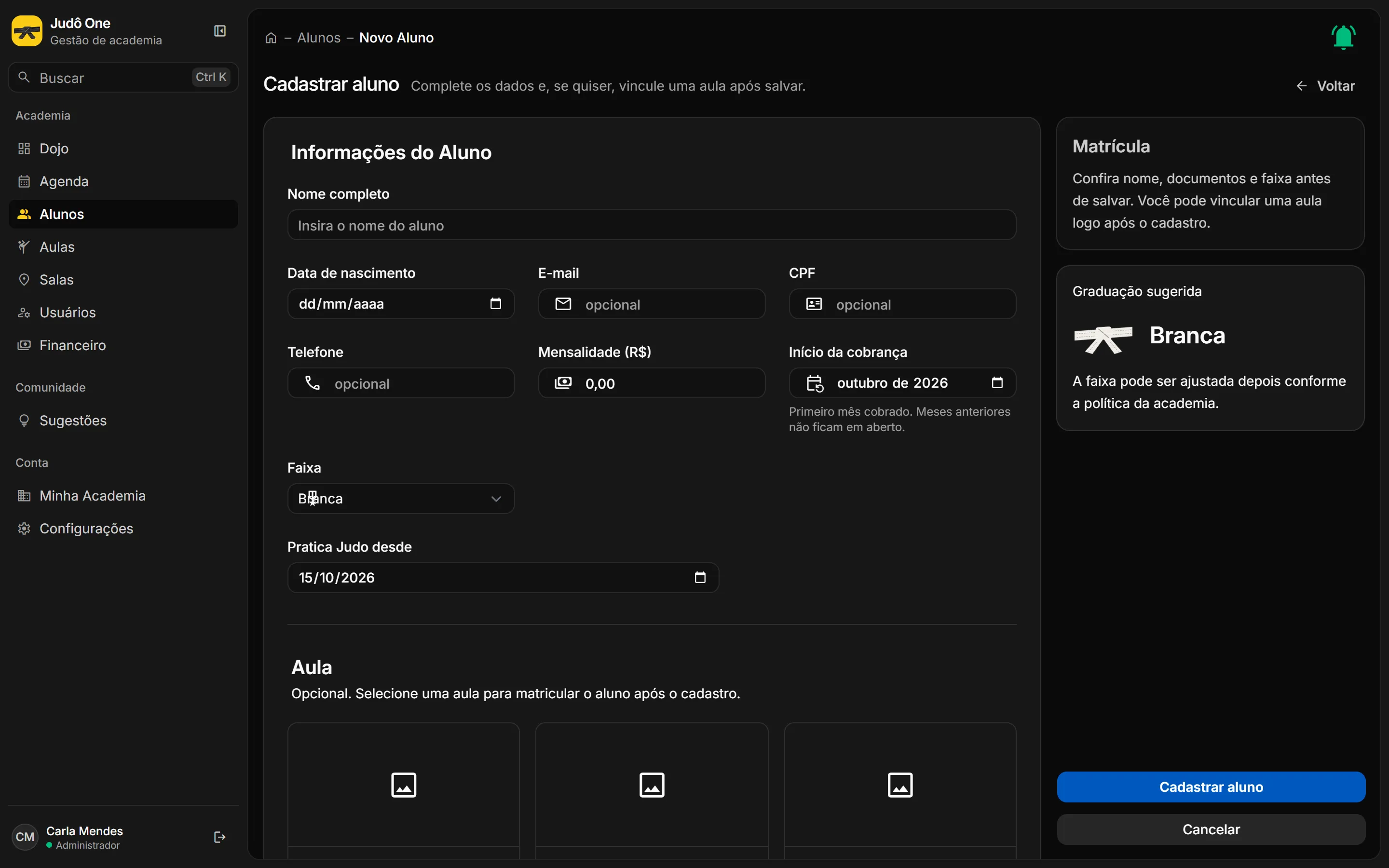The image size is (1389, 868).
Task: Open calendar picker for Data de nascimento
Action: click(x=496, y=304)
